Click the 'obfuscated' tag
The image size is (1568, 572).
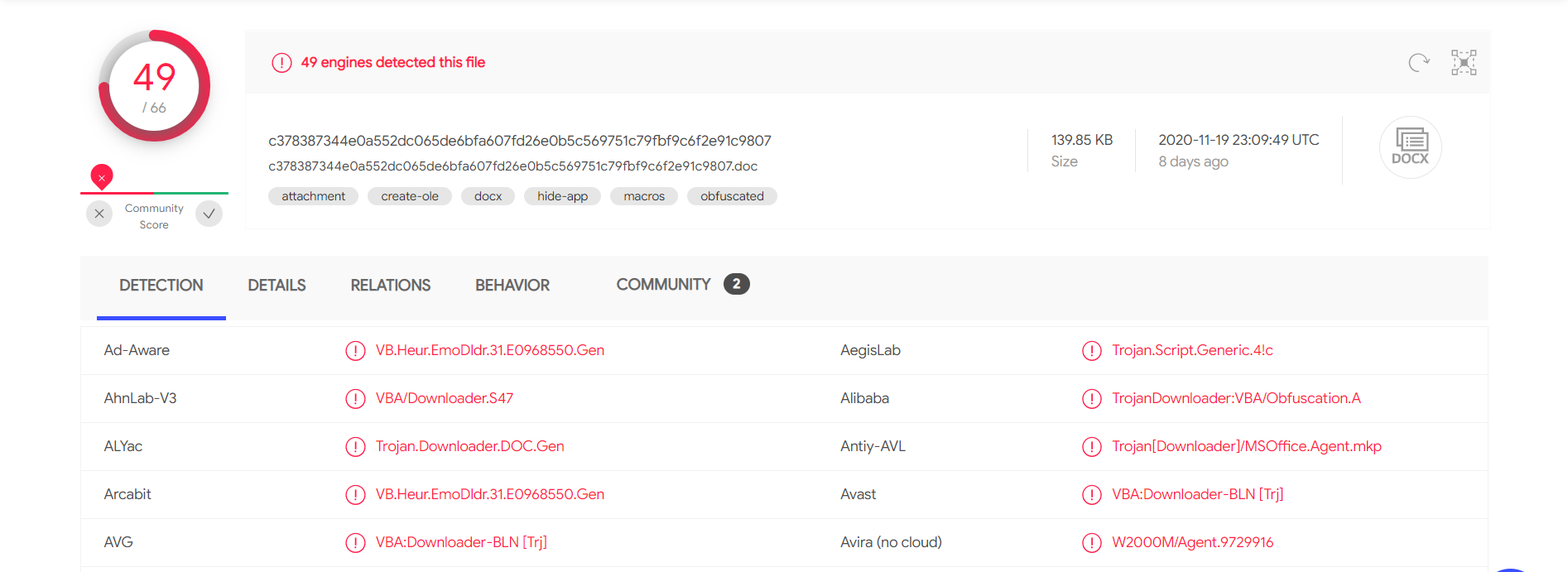[x=732, y=196]
